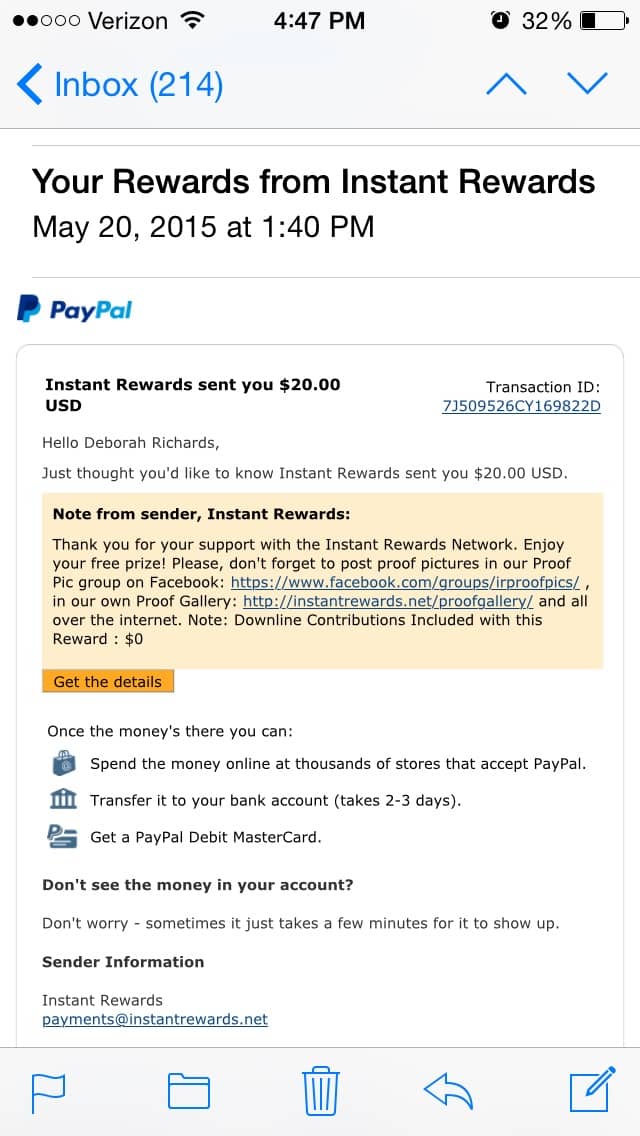Viewport: 640px width, 1136px height.
Task: Click the Get the details button
Action: (108, 681)
